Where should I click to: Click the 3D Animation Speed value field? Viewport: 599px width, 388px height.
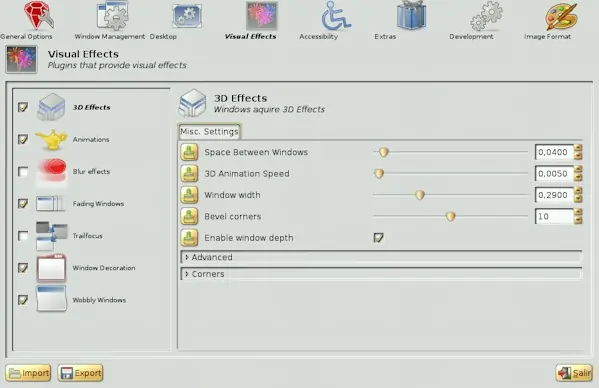coord(554,174)
